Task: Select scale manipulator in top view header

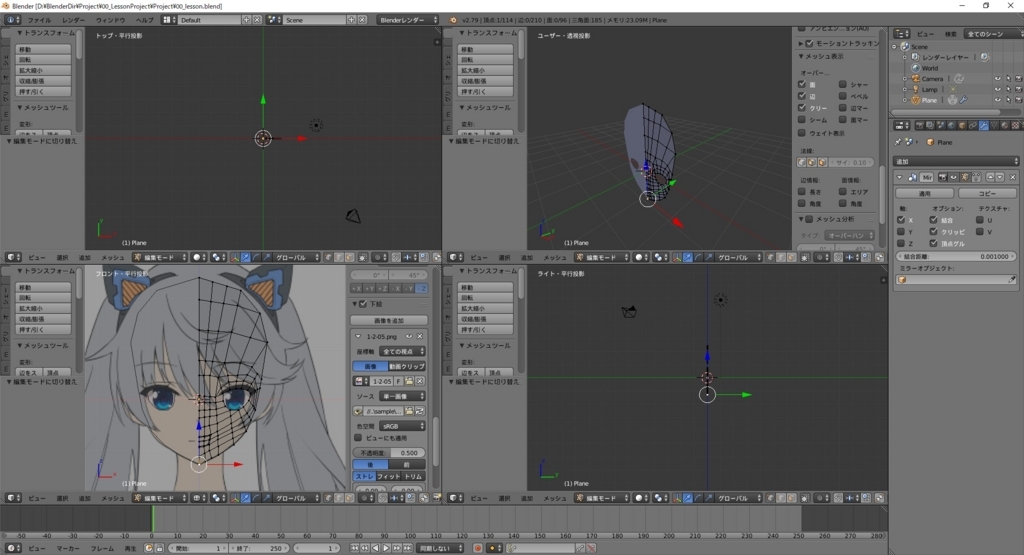Action: (x=266, y=257)
